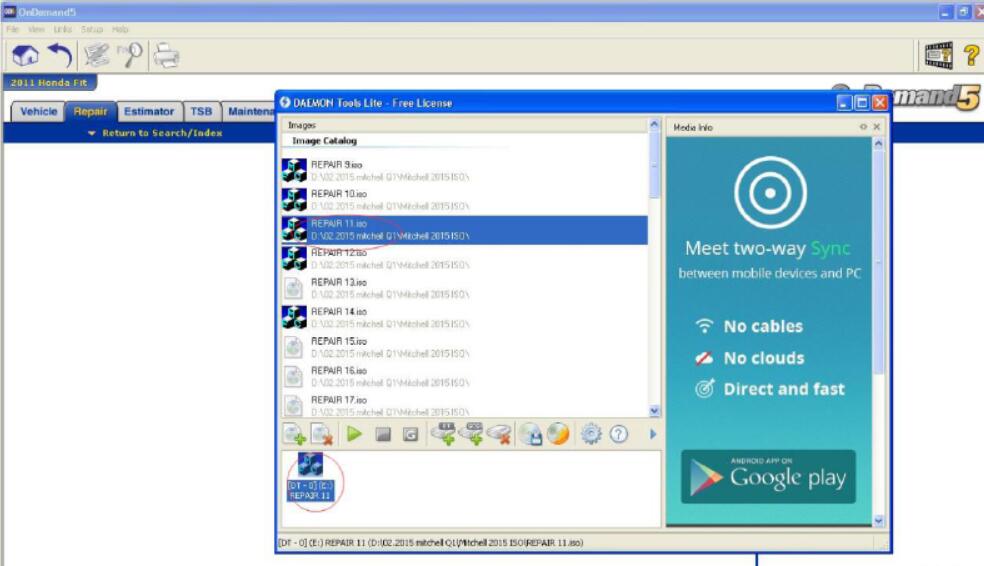This screenshot has height=566, width=984.
Task: Click the 2011 Honda Fit vehicle label
Action: [x=49, y=83]
